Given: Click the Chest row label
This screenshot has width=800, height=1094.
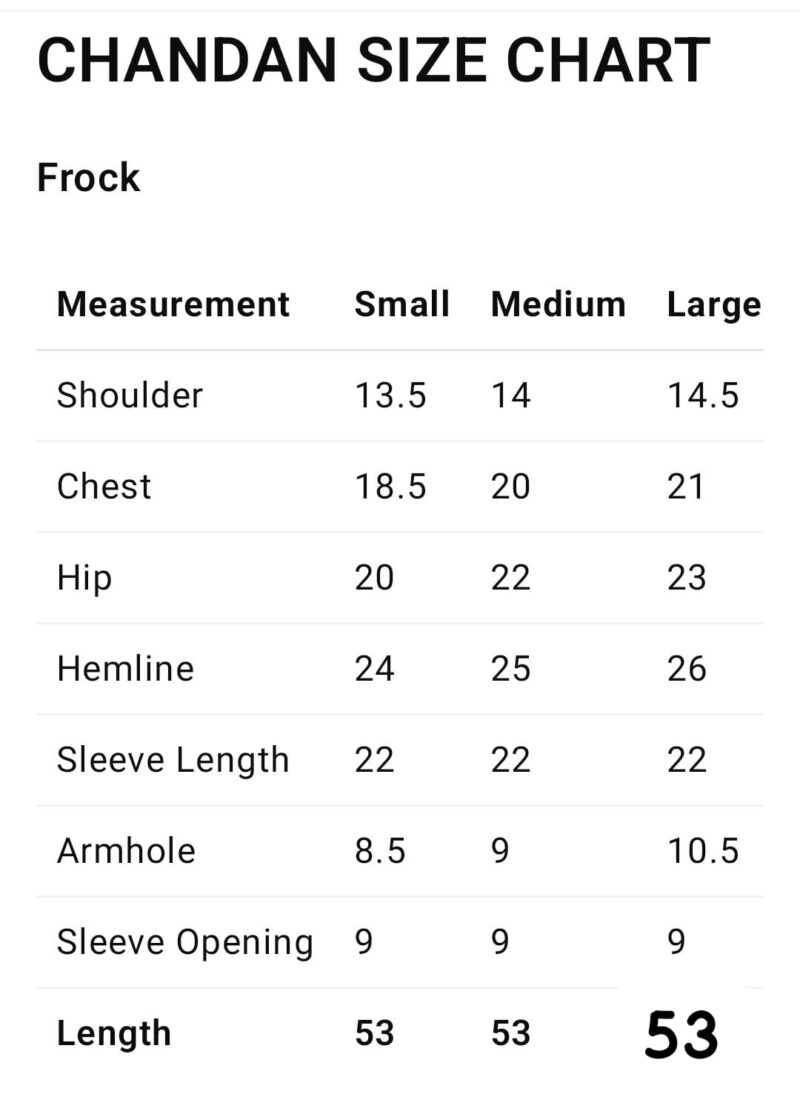Looking at the screenshot, I should 104,486.
